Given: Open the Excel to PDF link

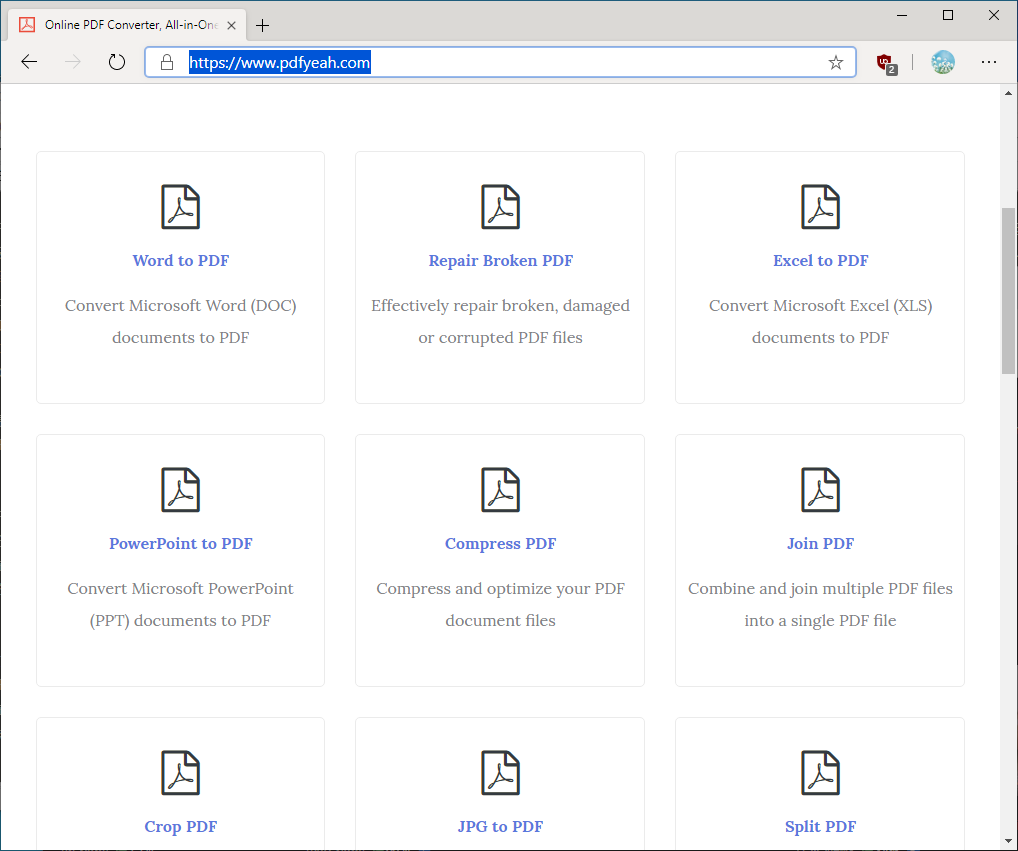Looking at the screenshot, I should [x=821, y=261].
